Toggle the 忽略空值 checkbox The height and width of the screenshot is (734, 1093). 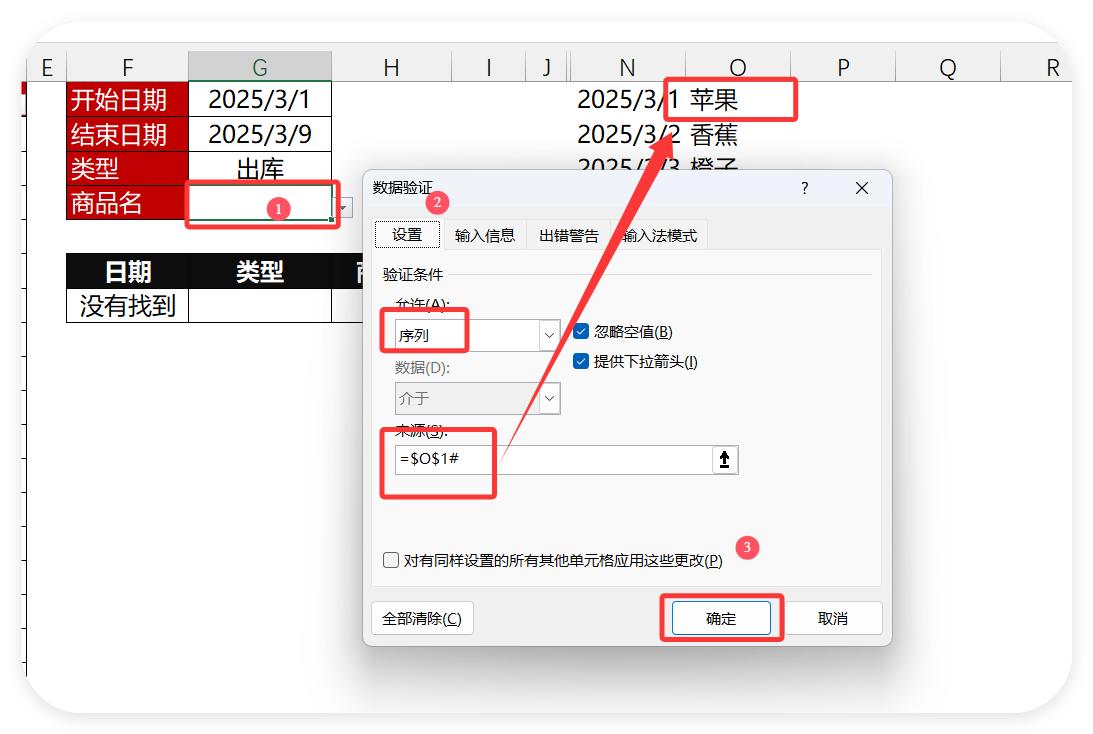pyautogui.click(x=581, y=332)
